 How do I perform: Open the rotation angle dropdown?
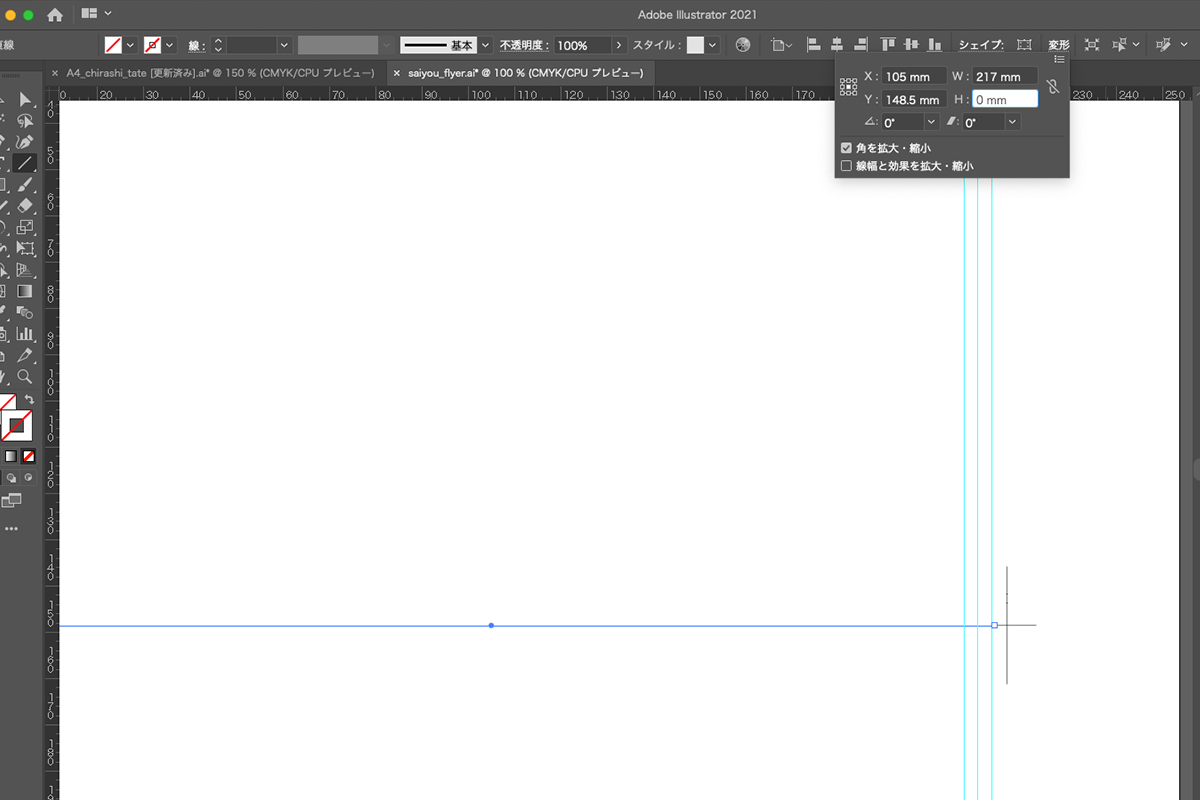(x=931, y=122)
